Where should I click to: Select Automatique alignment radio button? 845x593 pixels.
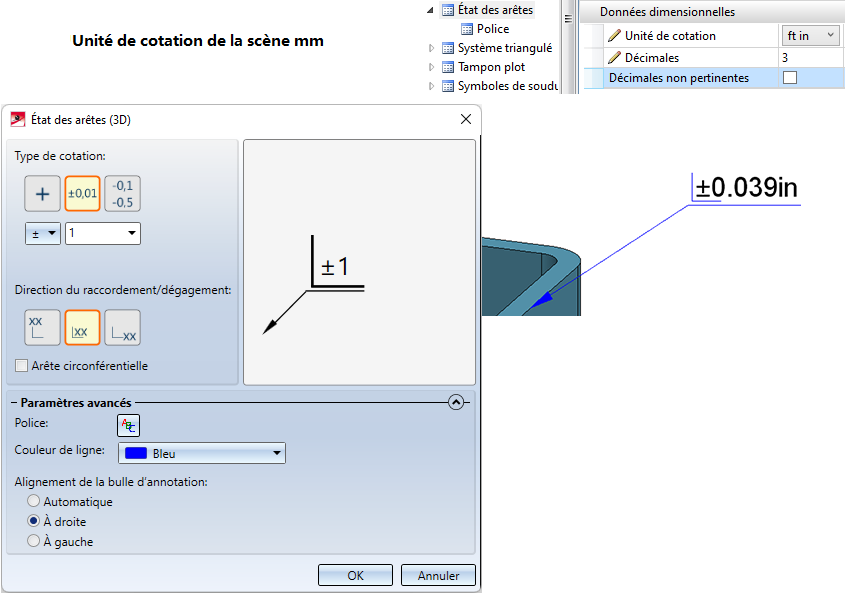tap(33, 501)
